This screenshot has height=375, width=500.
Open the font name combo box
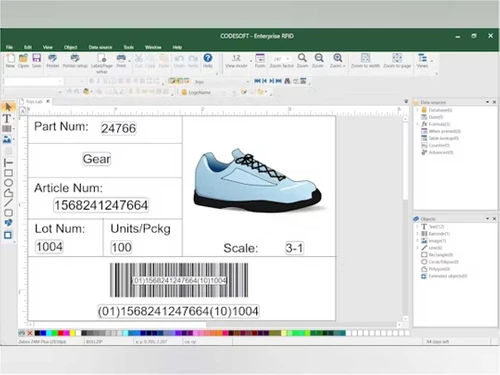[x=33, y=81]
